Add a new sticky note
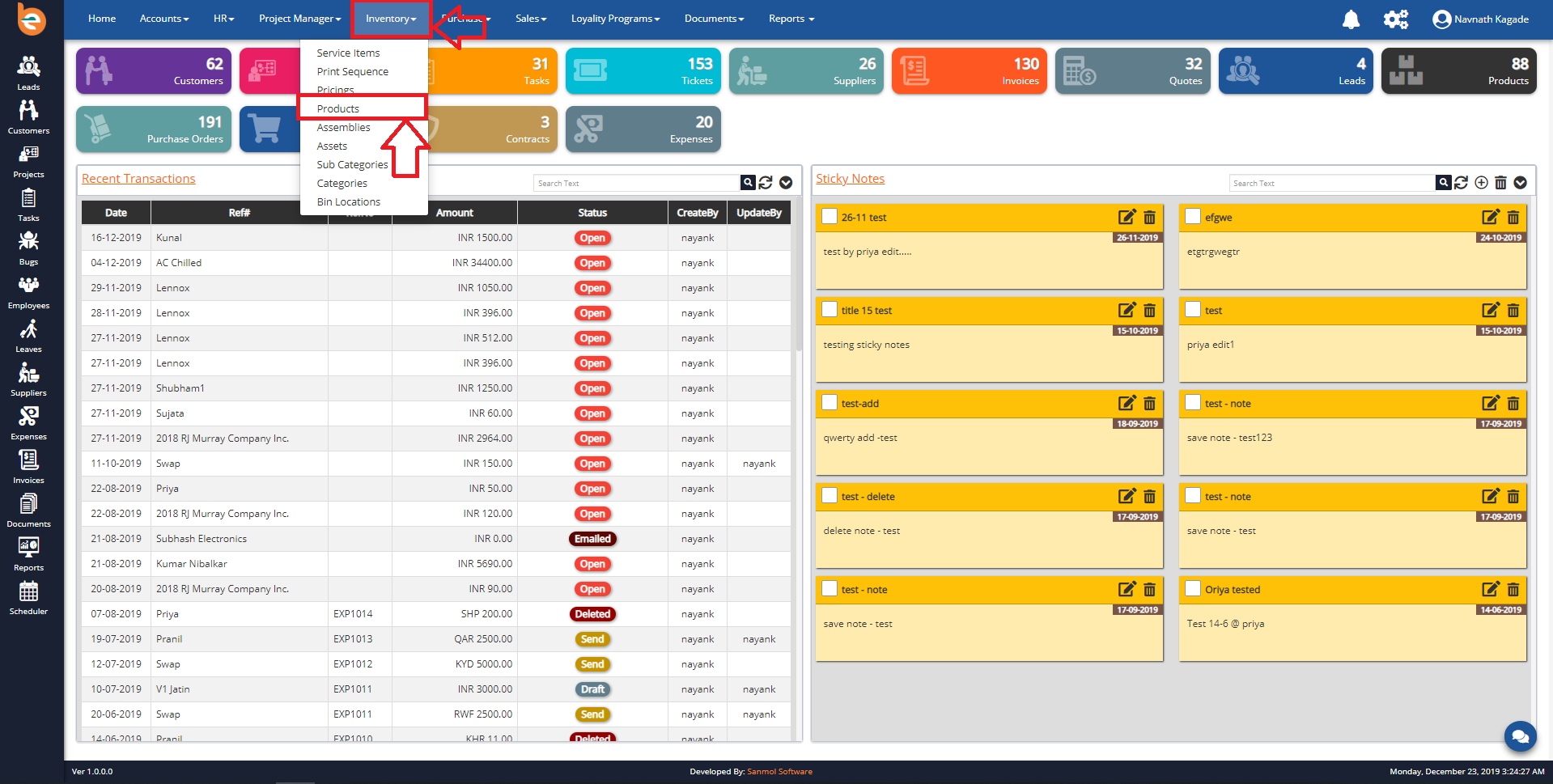The image size is (1553, 784). 1481,183
